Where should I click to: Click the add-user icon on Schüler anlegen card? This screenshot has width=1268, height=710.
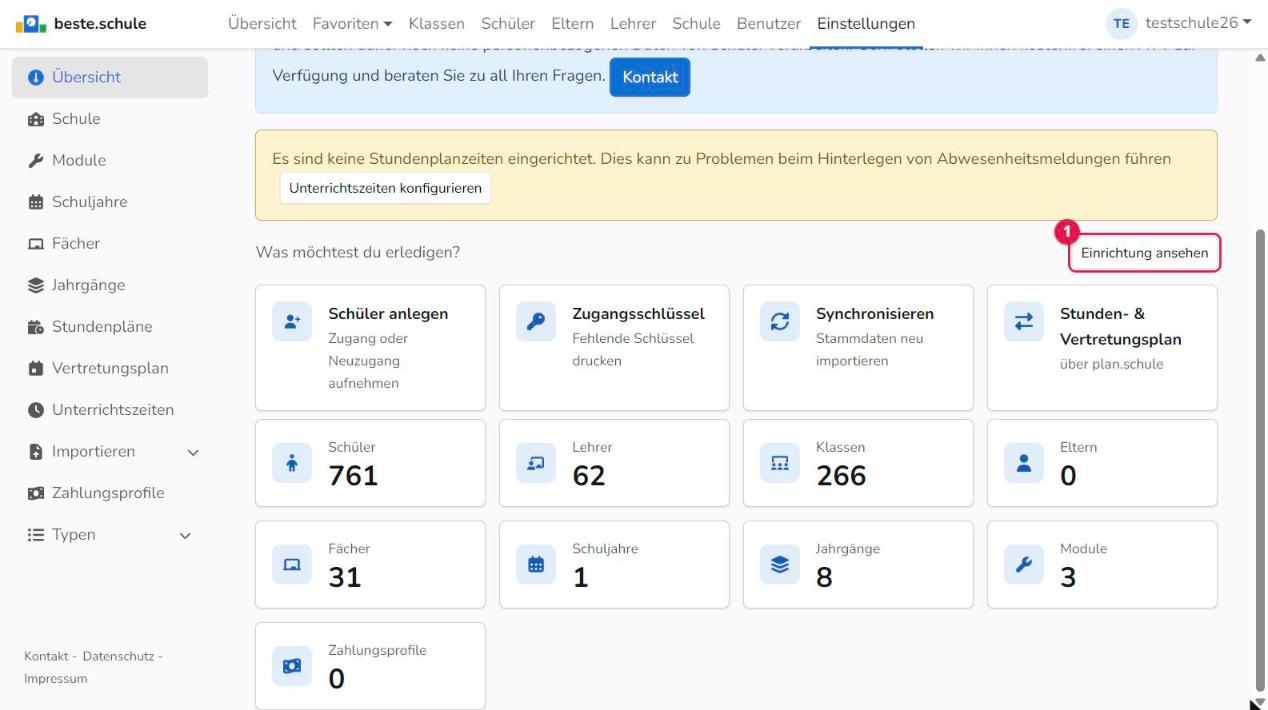(x=291, y=320)
